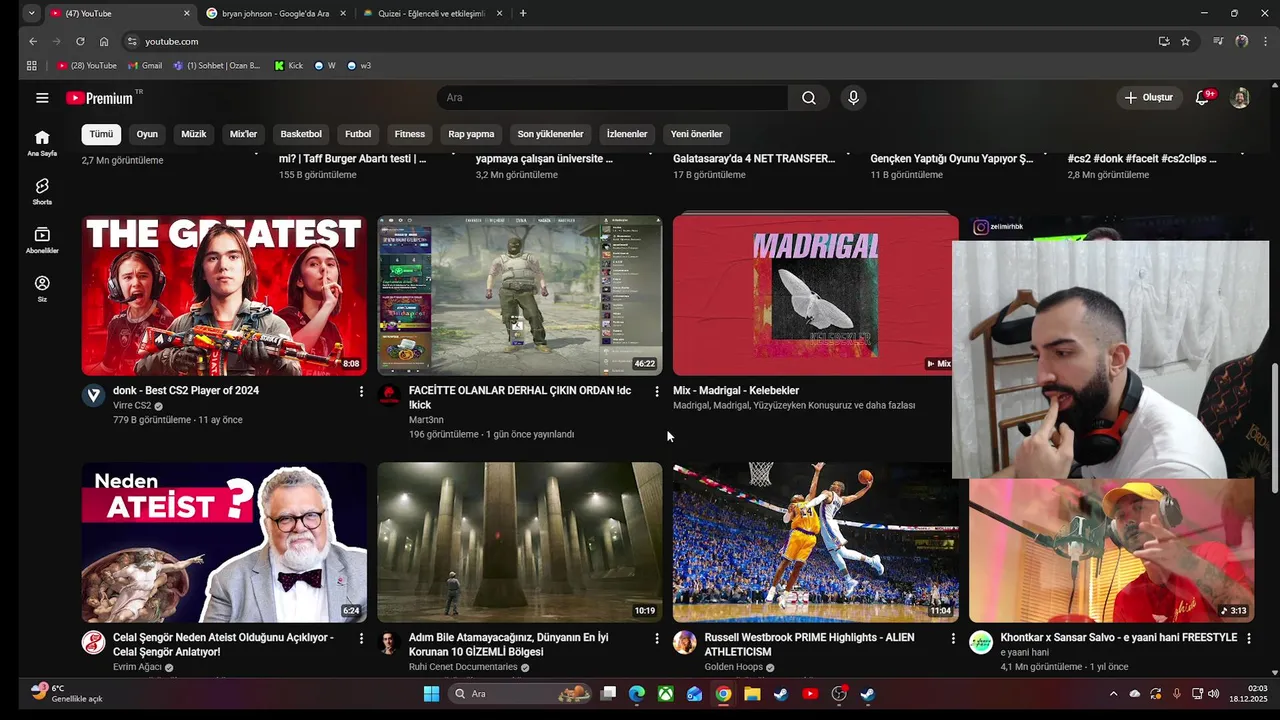Viewport: 1280px width, 720px height.
Task: Open options menu for Celal Şengör video
Action: point(361,638)
